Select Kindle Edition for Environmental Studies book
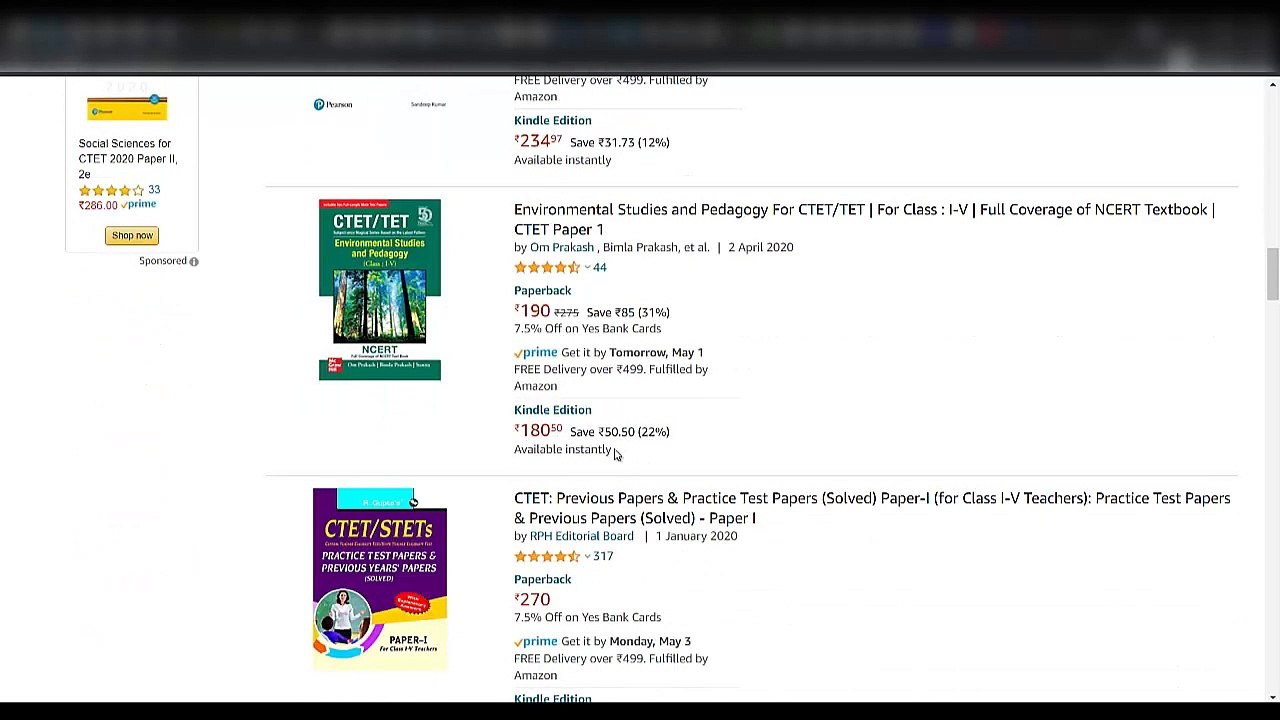Viewport: 1280px width, 720px height. click(552, 410)
